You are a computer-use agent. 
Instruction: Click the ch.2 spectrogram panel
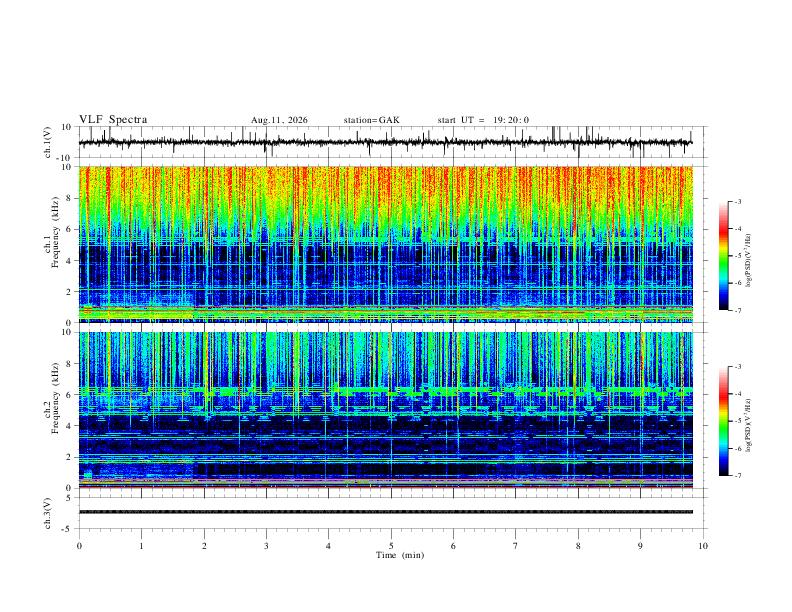(x=385, y=410)
